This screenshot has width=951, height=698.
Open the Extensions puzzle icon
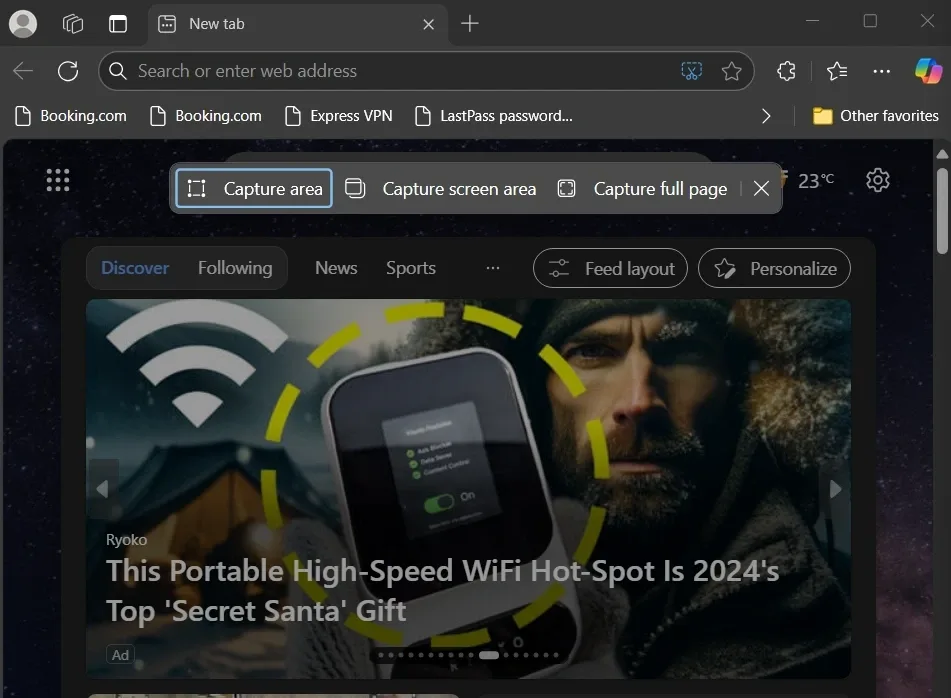[786, 71]
